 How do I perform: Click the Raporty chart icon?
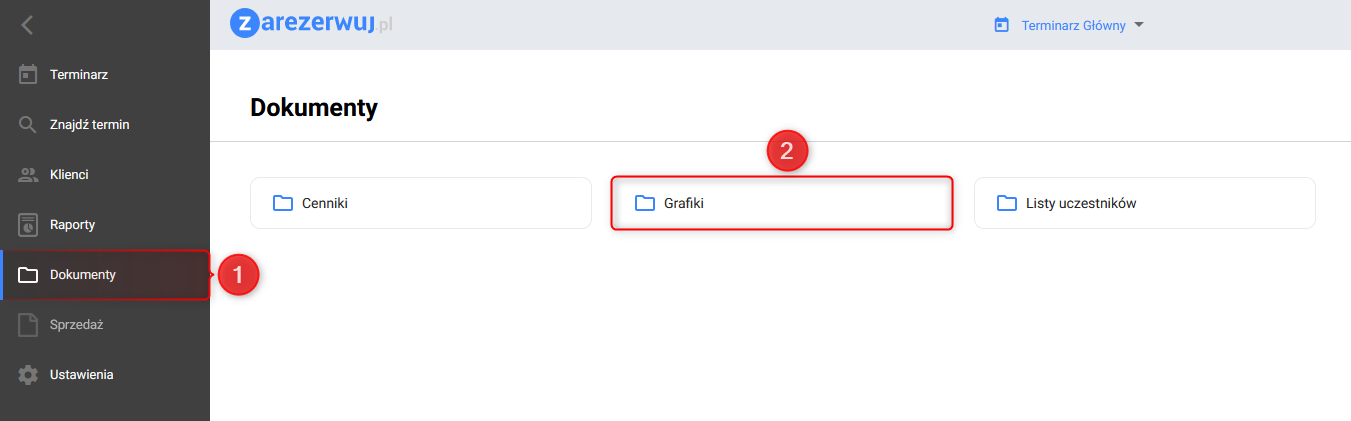tap(28, 225)
